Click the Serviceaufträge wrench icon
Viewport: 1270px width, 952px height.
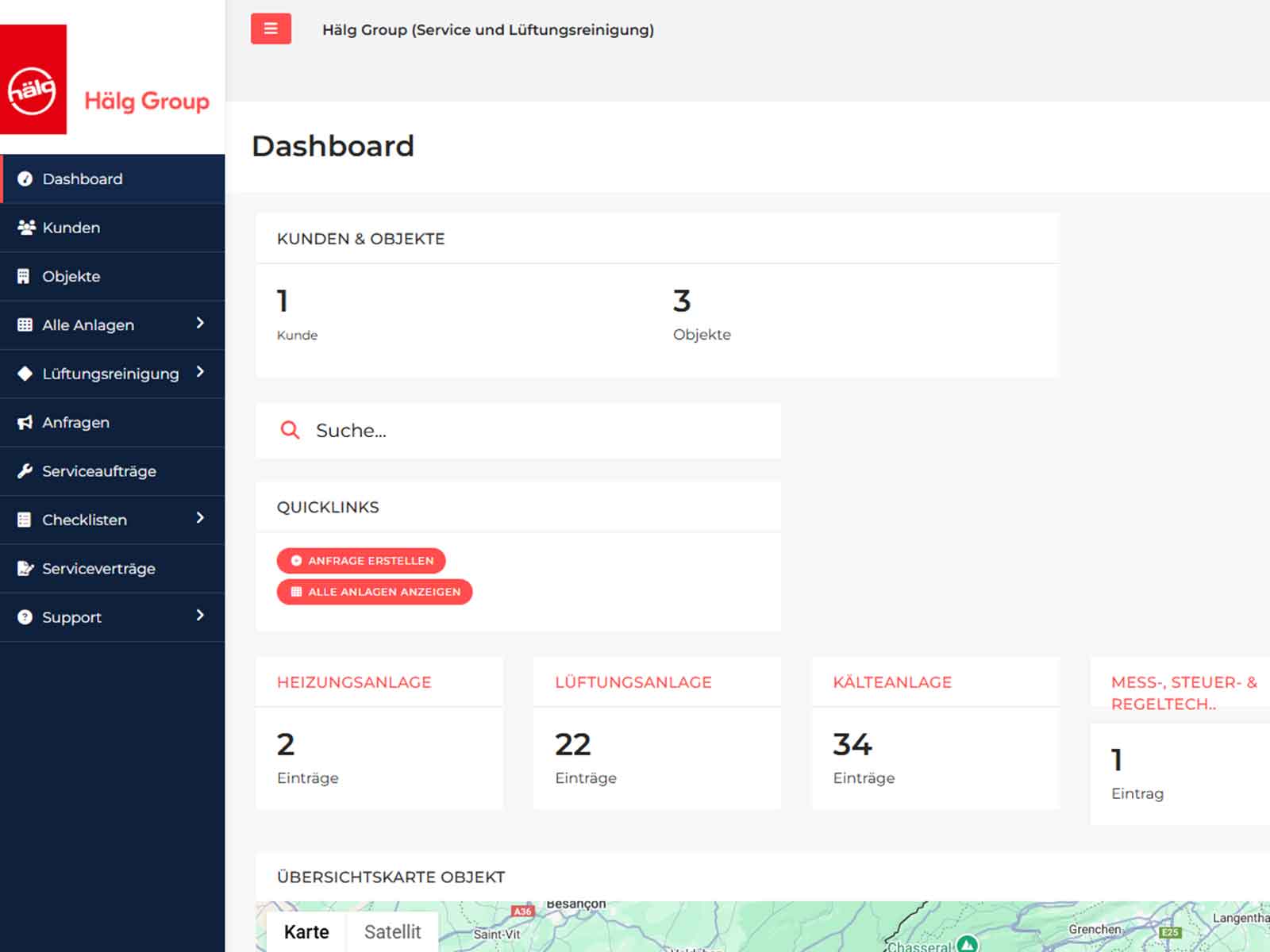(x=25, y=471)
